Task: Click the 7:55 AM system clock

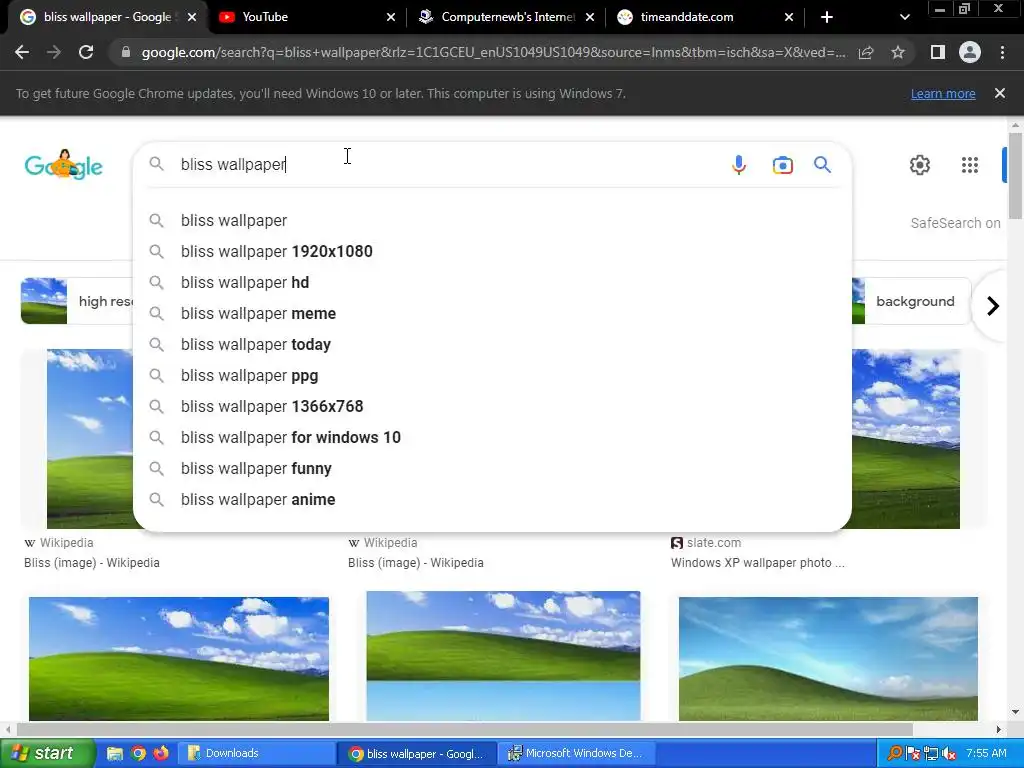Action: pyautogui.click(x=986, y=753)
